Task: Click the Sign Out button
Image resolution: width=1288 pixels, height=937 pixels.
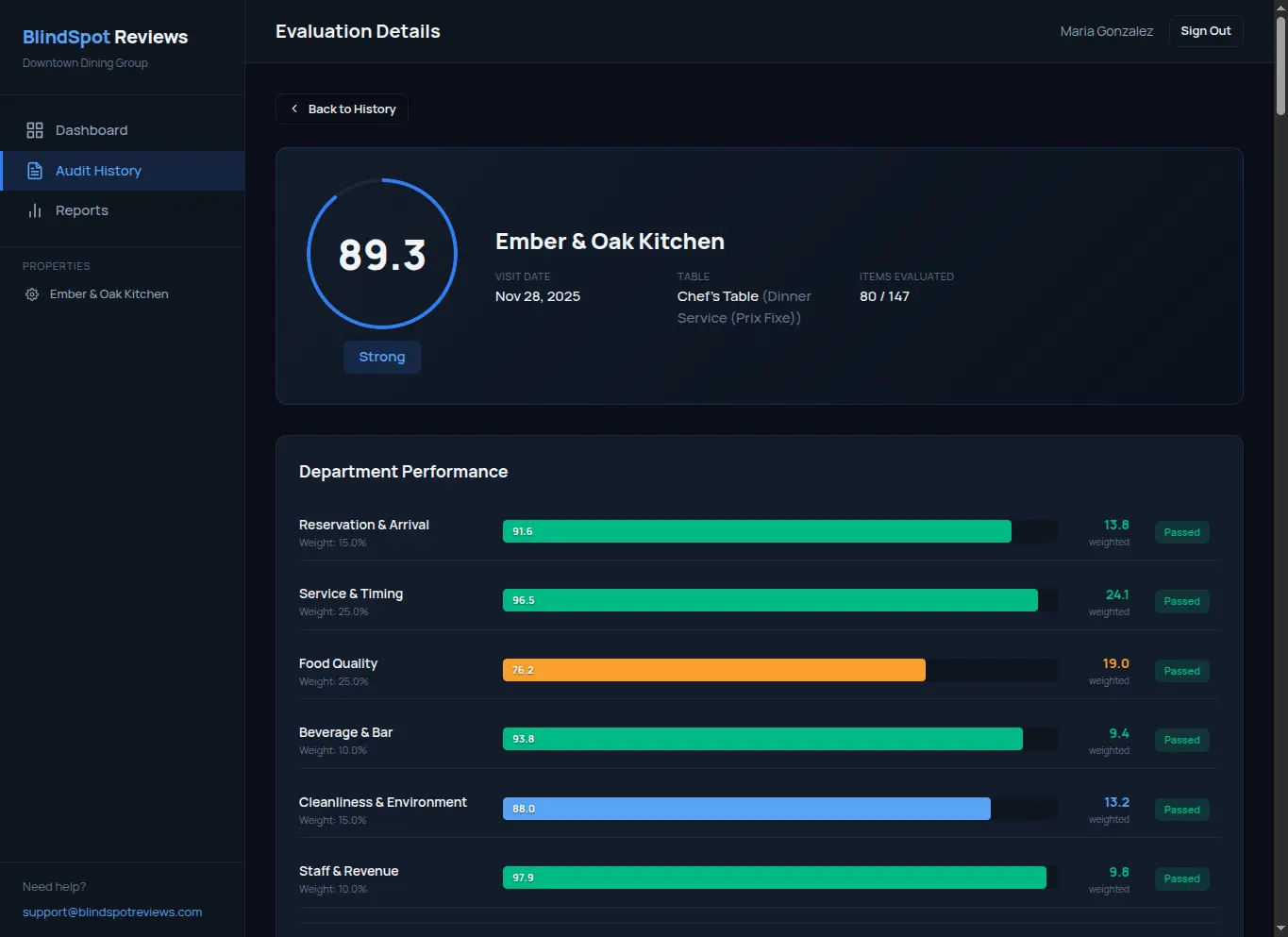Action: (1205, 30)
